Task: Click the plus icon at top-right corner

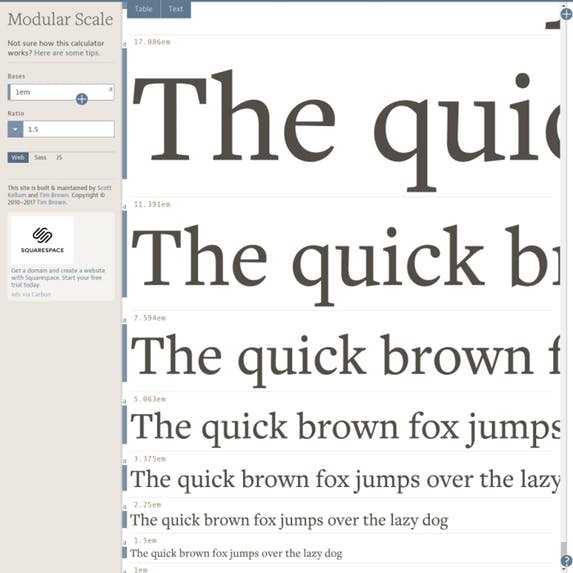Action: point(566,14)
